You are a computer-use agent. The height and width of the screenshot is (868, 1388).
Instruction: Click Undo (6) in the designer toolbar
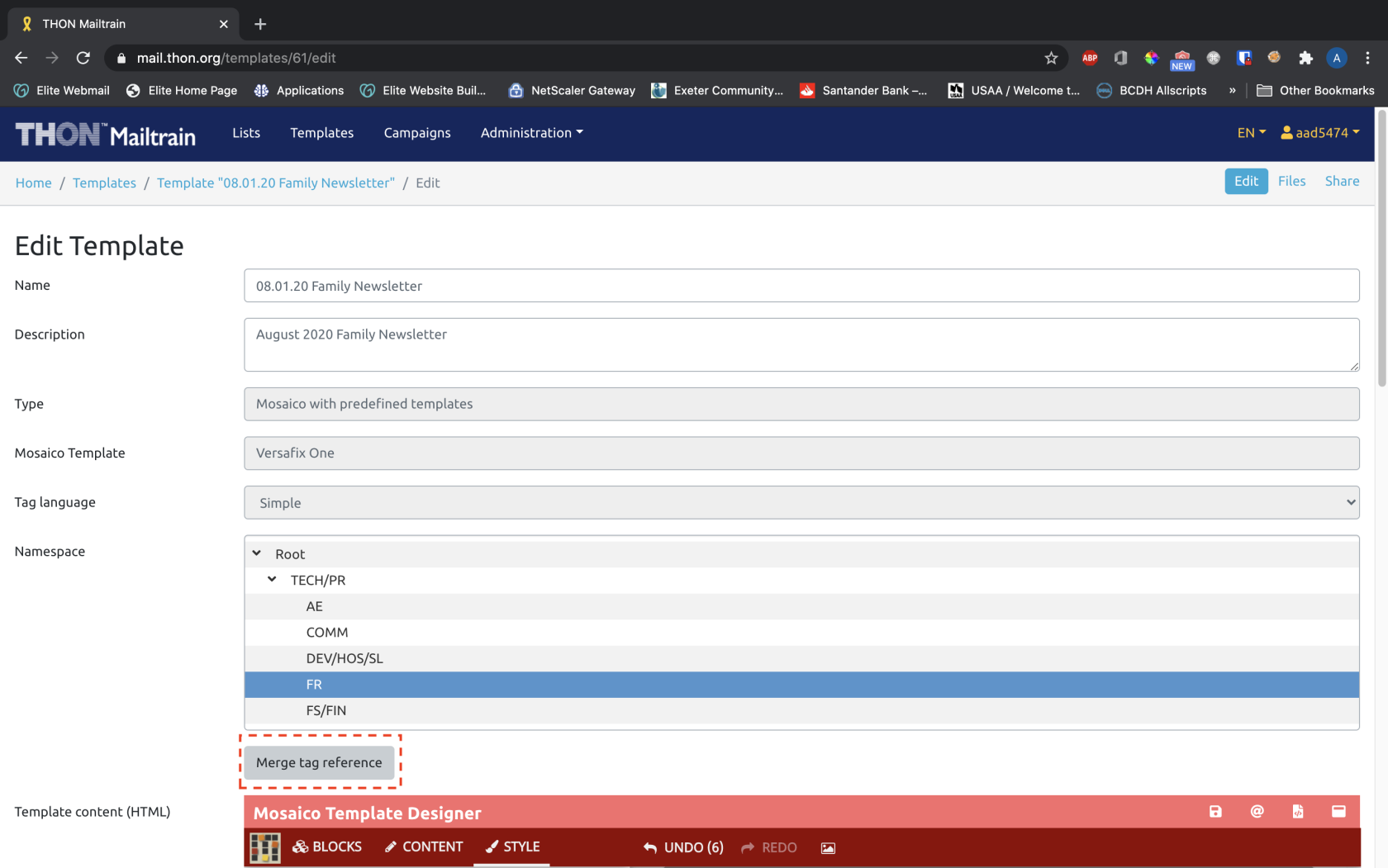[683, 847]
